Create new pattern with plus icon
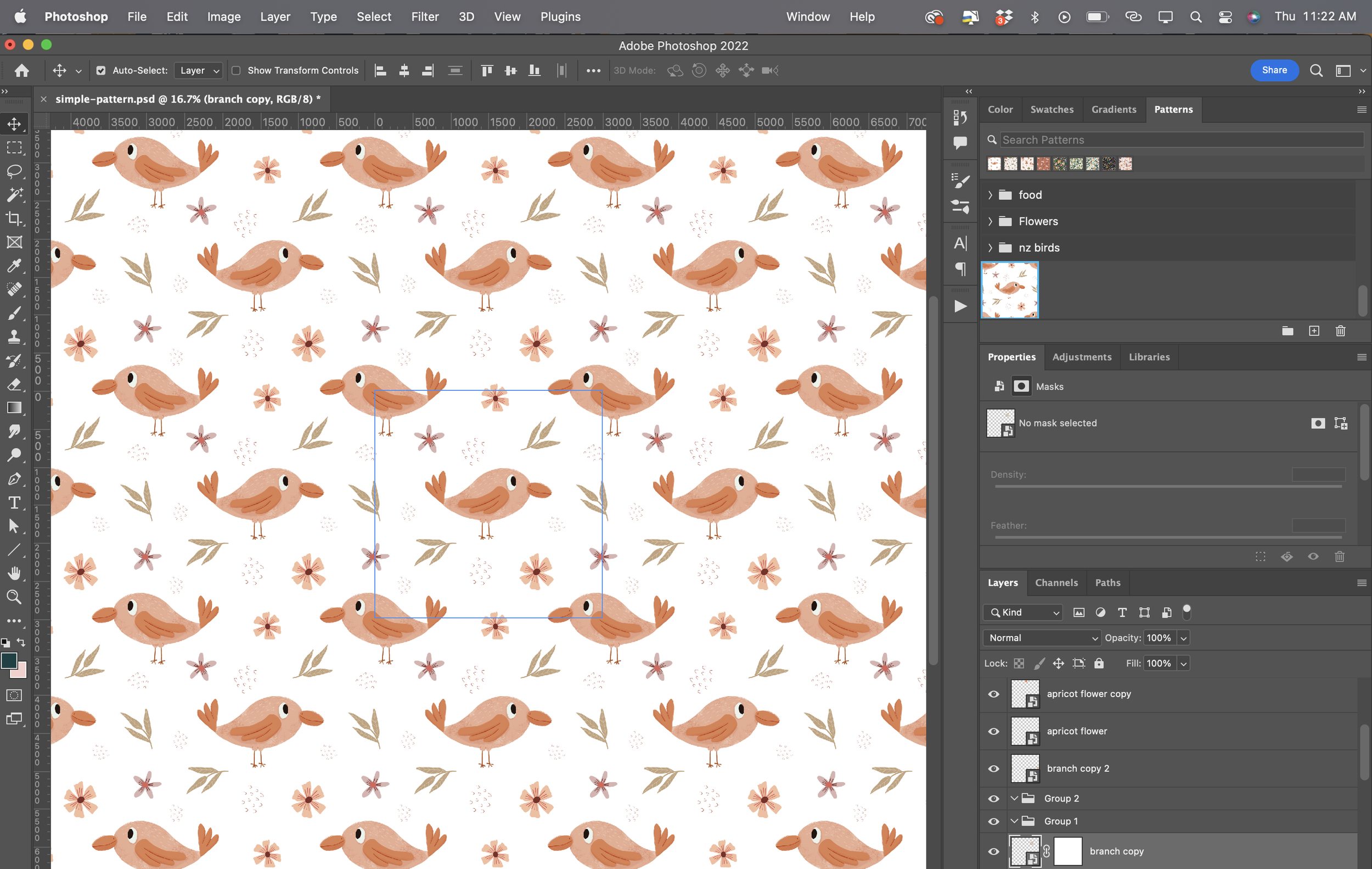Viewport: 1372px width, 869px height. tap(1314, 331)
